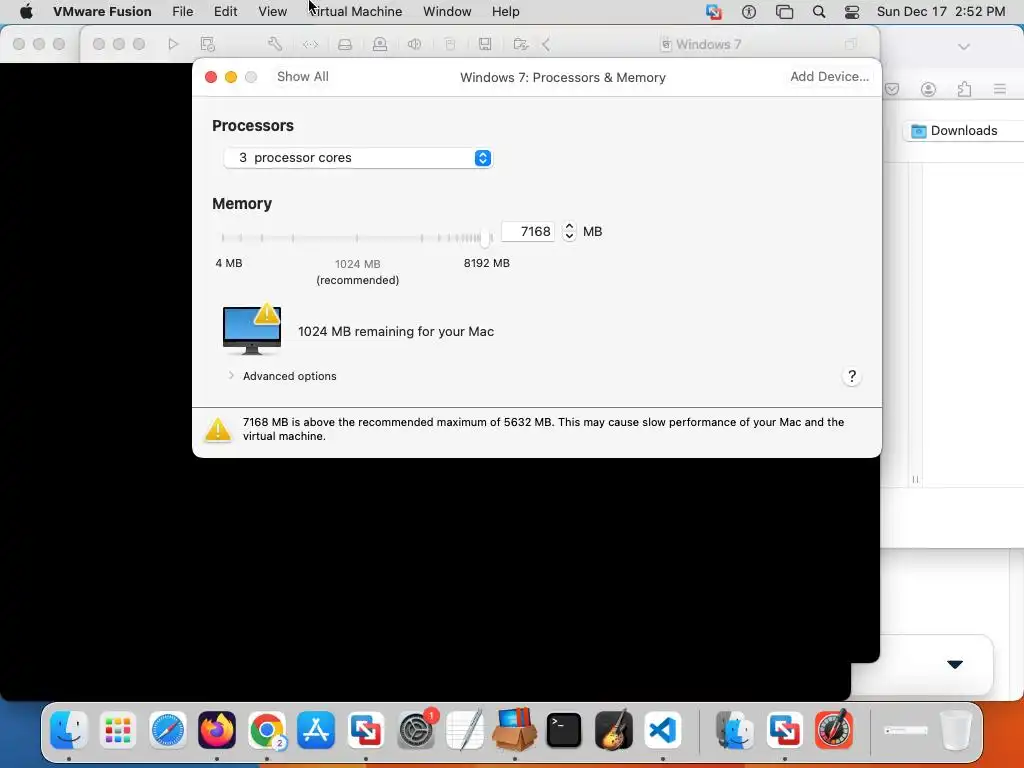Click the shared folders icon in toolbar

point(520,44)
